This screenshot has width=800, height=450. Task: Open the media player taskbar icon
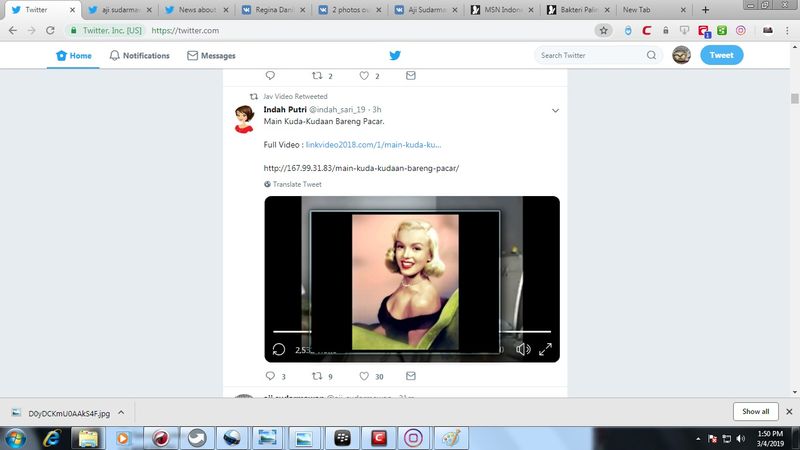[123, 438]
